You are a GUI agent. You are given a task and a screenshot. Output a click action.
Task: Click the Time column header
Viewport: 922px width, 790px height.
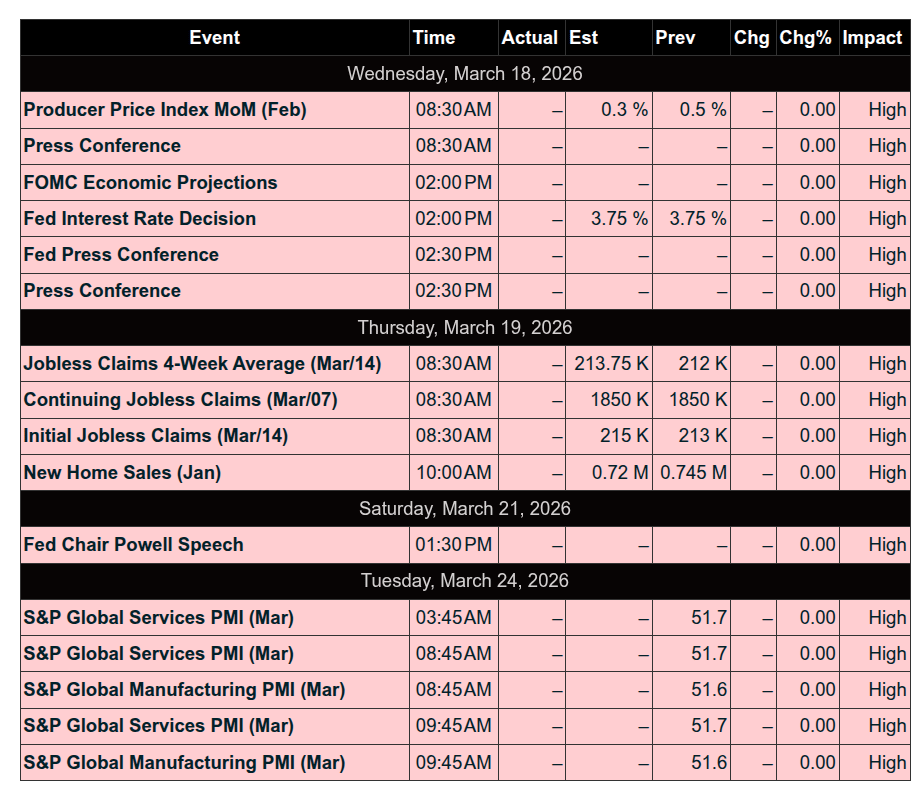click(434, 38)
